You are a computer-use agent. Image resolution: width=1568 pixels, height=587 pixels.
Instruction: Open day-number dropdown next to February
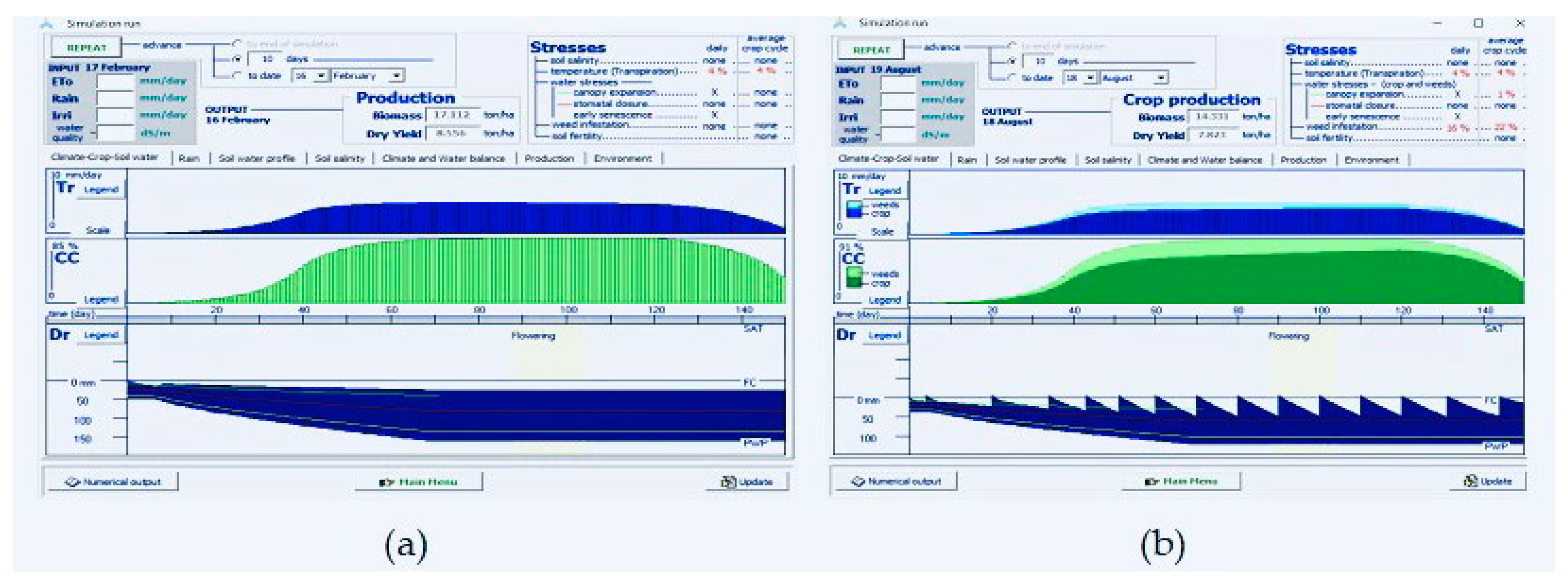coord(321,76)
